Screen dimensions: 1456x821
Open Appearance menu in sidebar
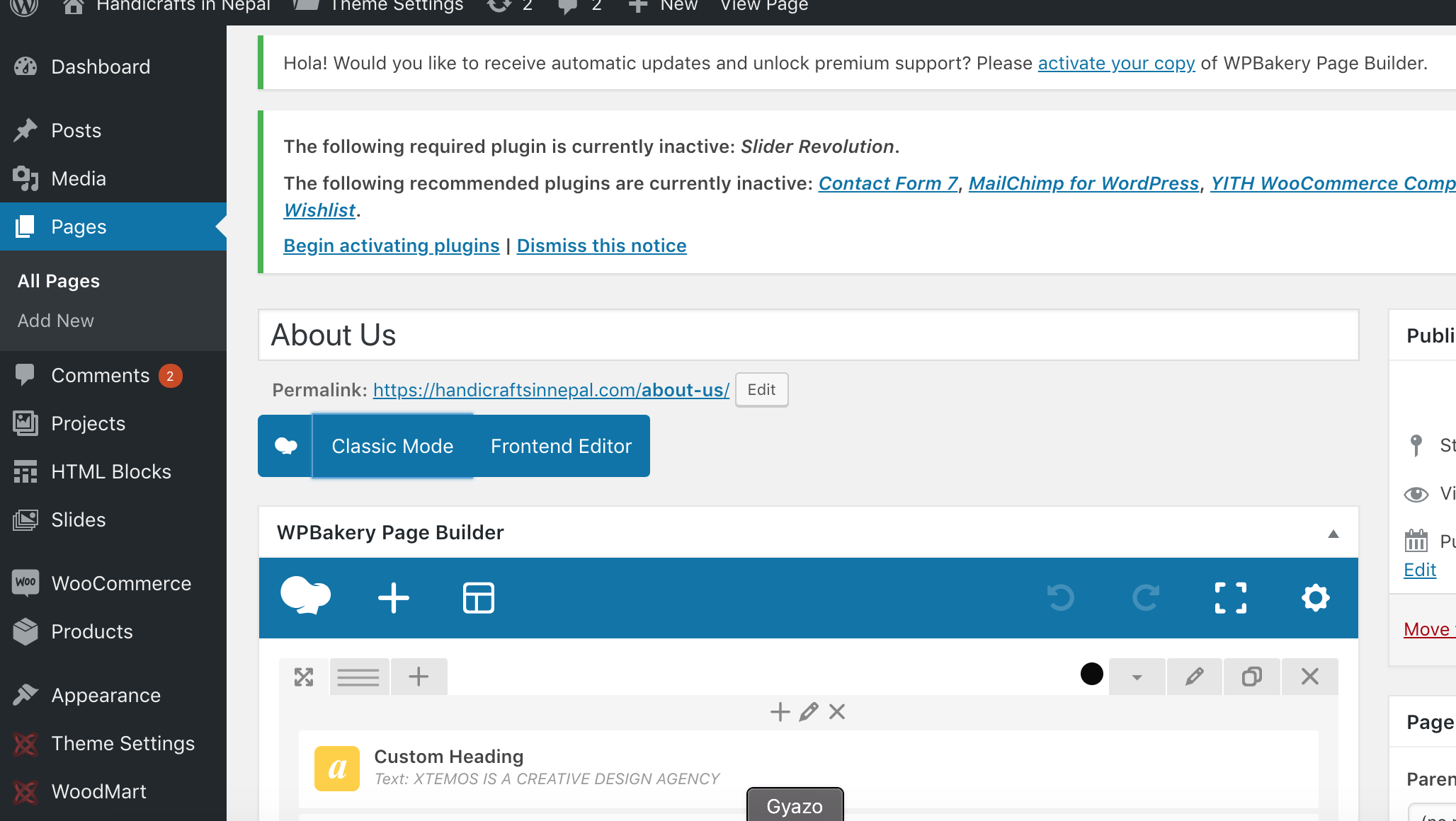click(106, 695)
